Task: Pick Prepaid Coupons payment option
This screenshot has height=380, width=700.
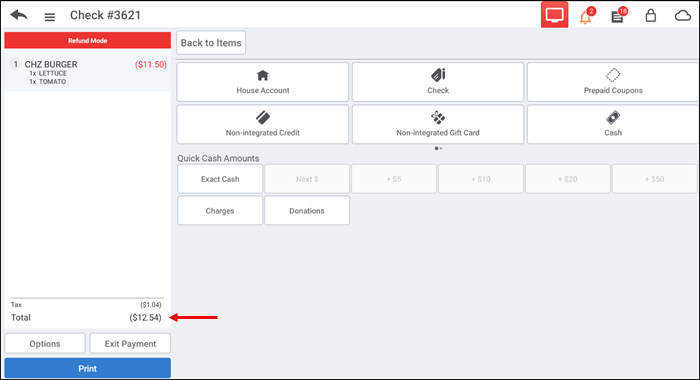Action: click(x=613, y=82)
